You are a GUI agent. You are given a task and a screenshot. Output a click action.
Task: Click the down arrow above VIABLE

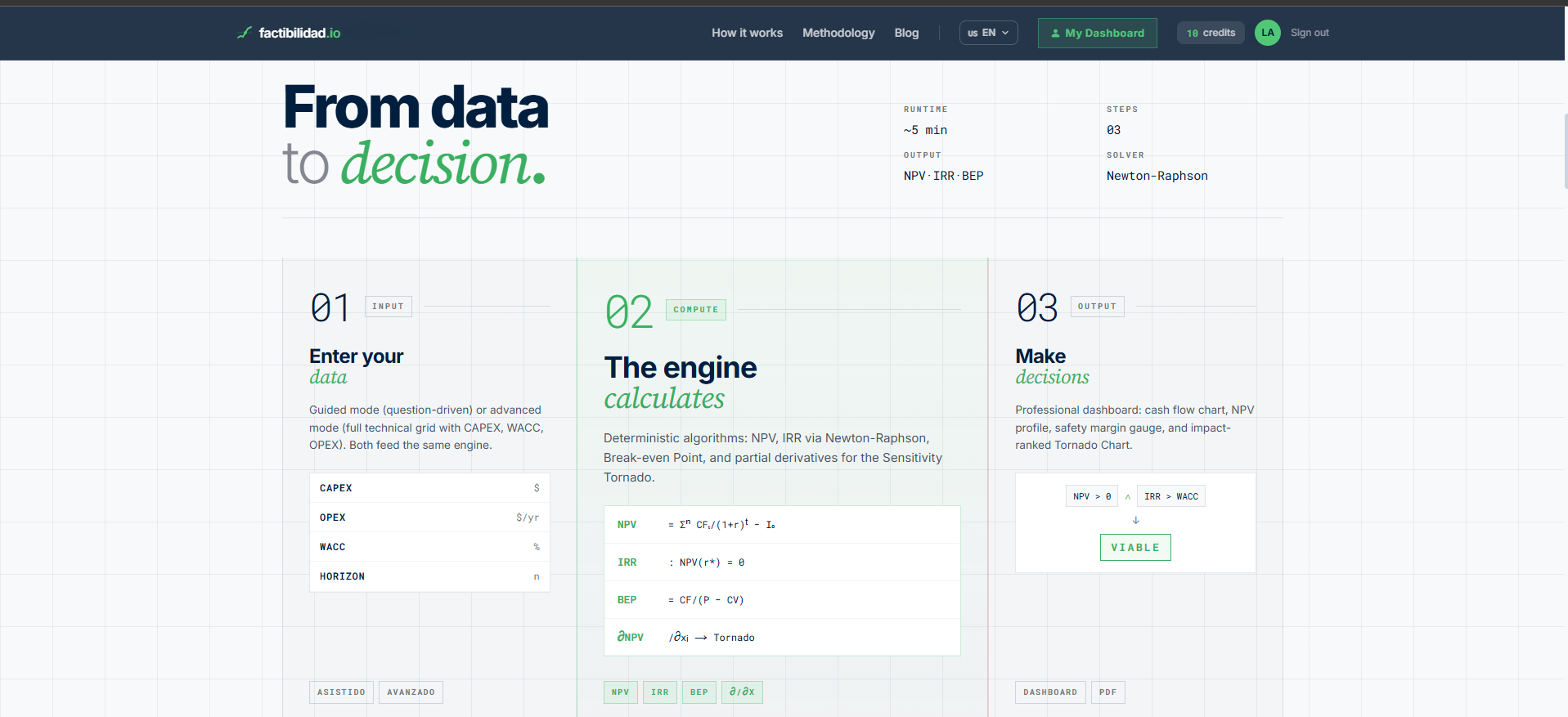(x=1135, y=520)
